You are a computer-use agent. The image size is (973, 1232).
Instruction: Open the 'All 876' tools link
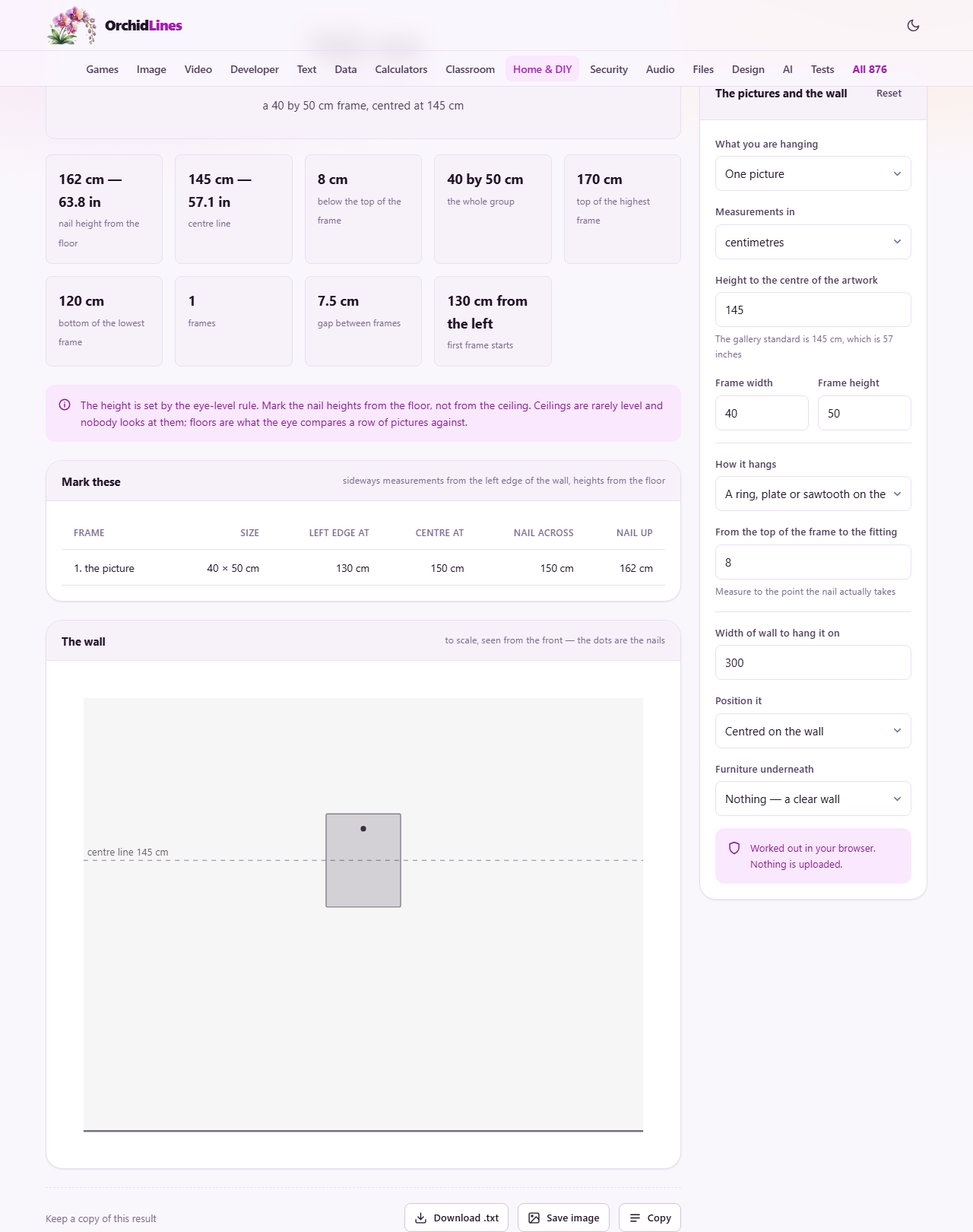pos(870,69)
